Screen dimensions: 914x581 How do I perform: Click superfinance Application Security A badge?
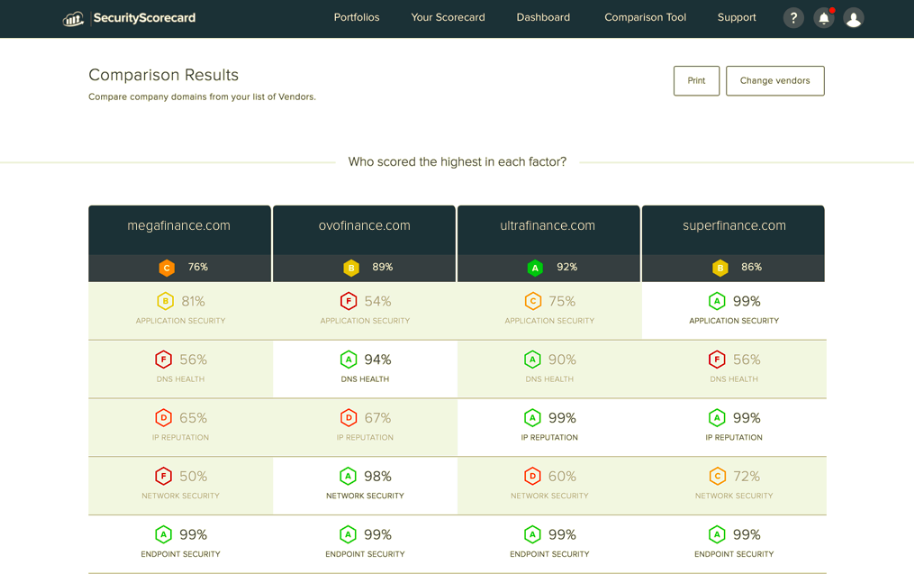point(717,301)
